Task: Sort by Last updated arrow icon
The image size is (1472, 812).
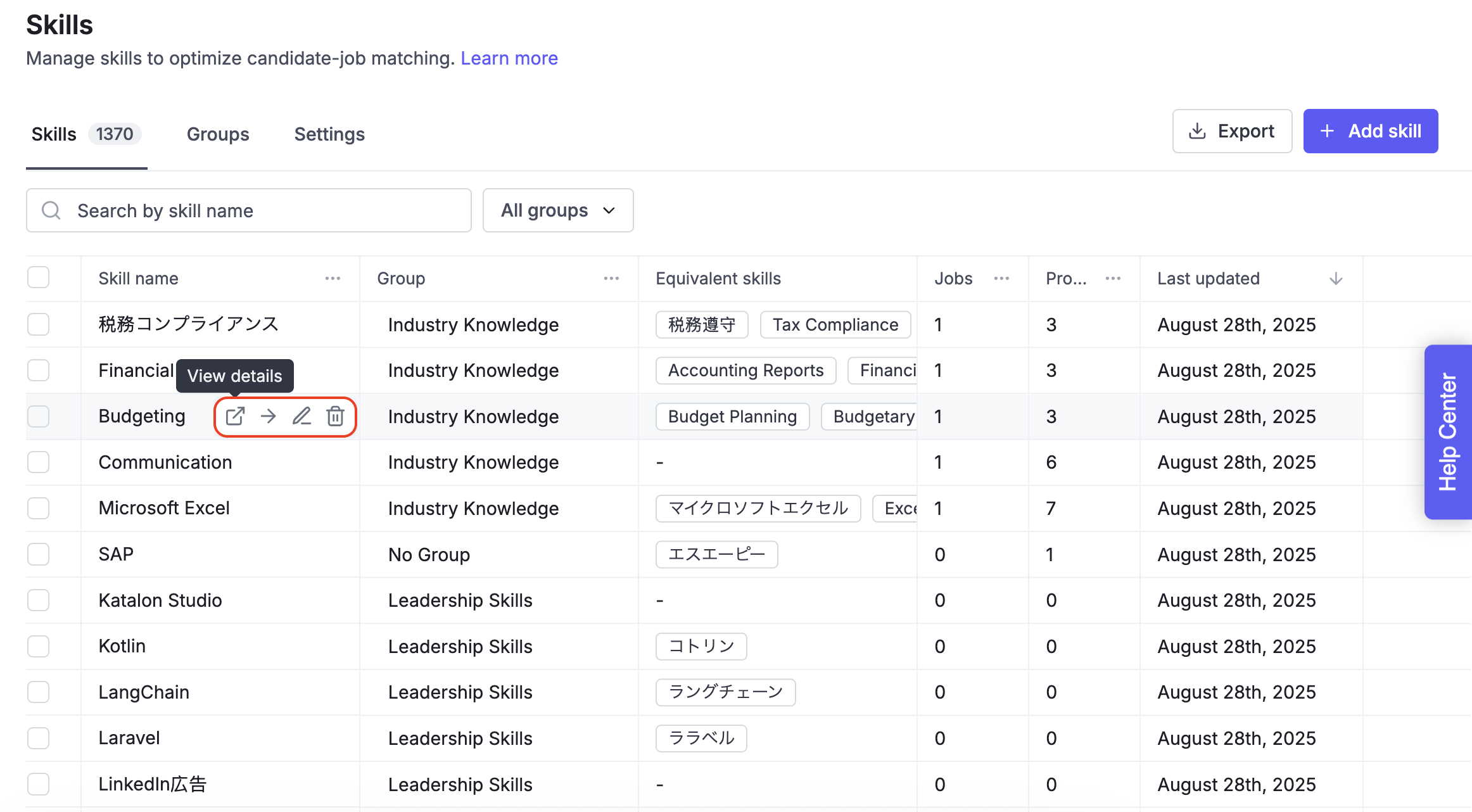Action: 1336,279
